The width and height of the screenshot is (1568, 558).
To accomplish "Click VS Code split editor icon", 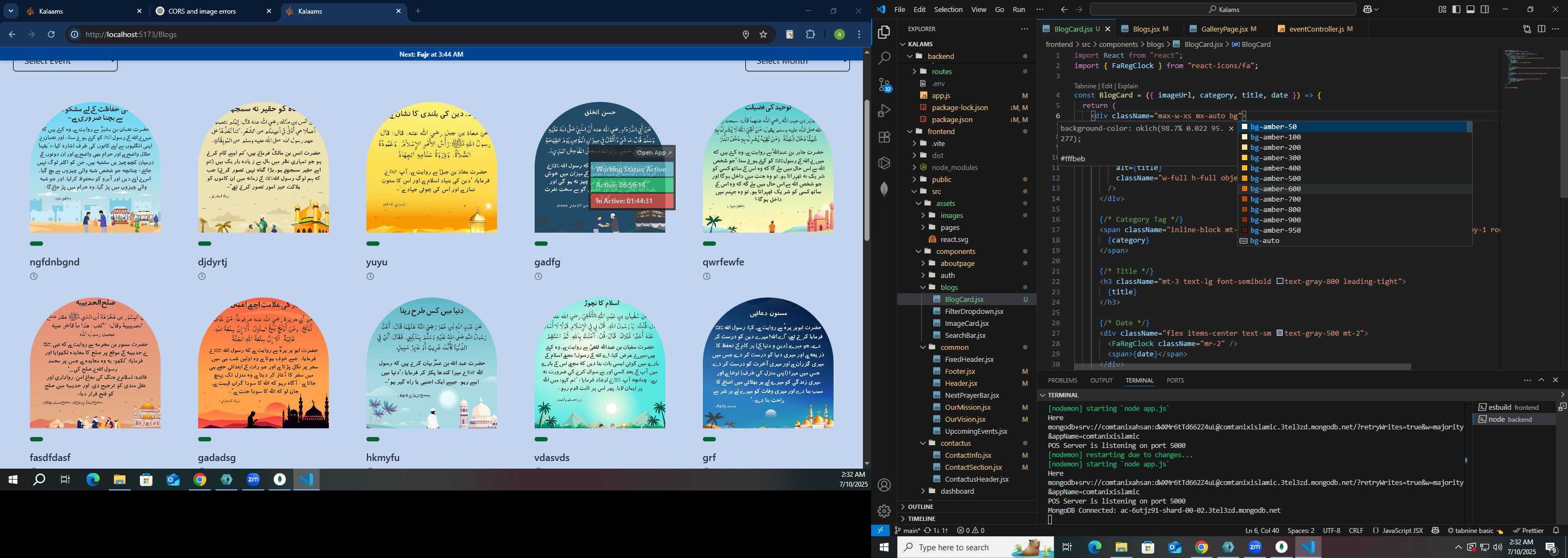I will (1541, 29).
